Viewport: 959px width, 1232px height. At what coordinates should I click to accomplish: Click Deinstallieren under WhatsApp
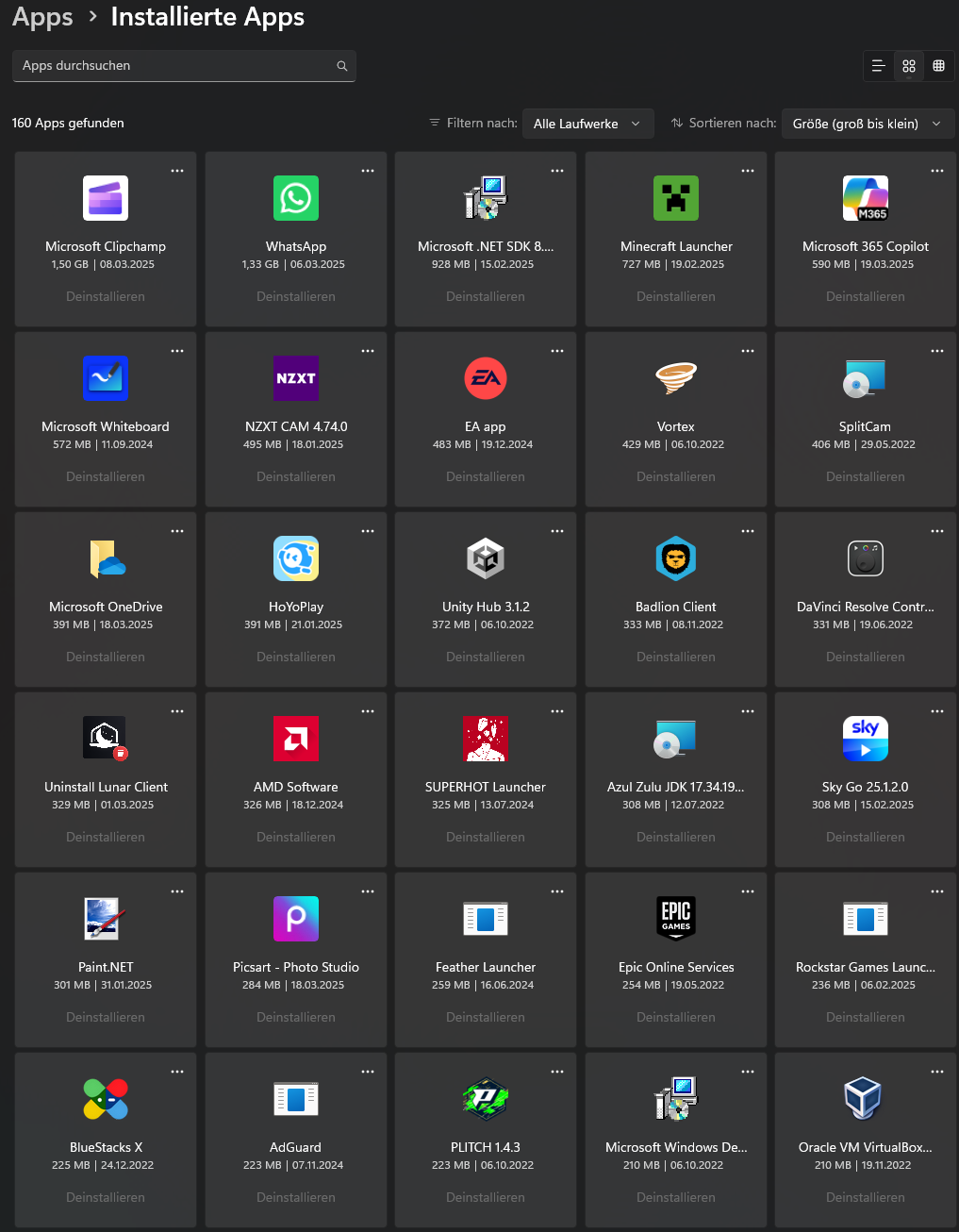(296, 296)
